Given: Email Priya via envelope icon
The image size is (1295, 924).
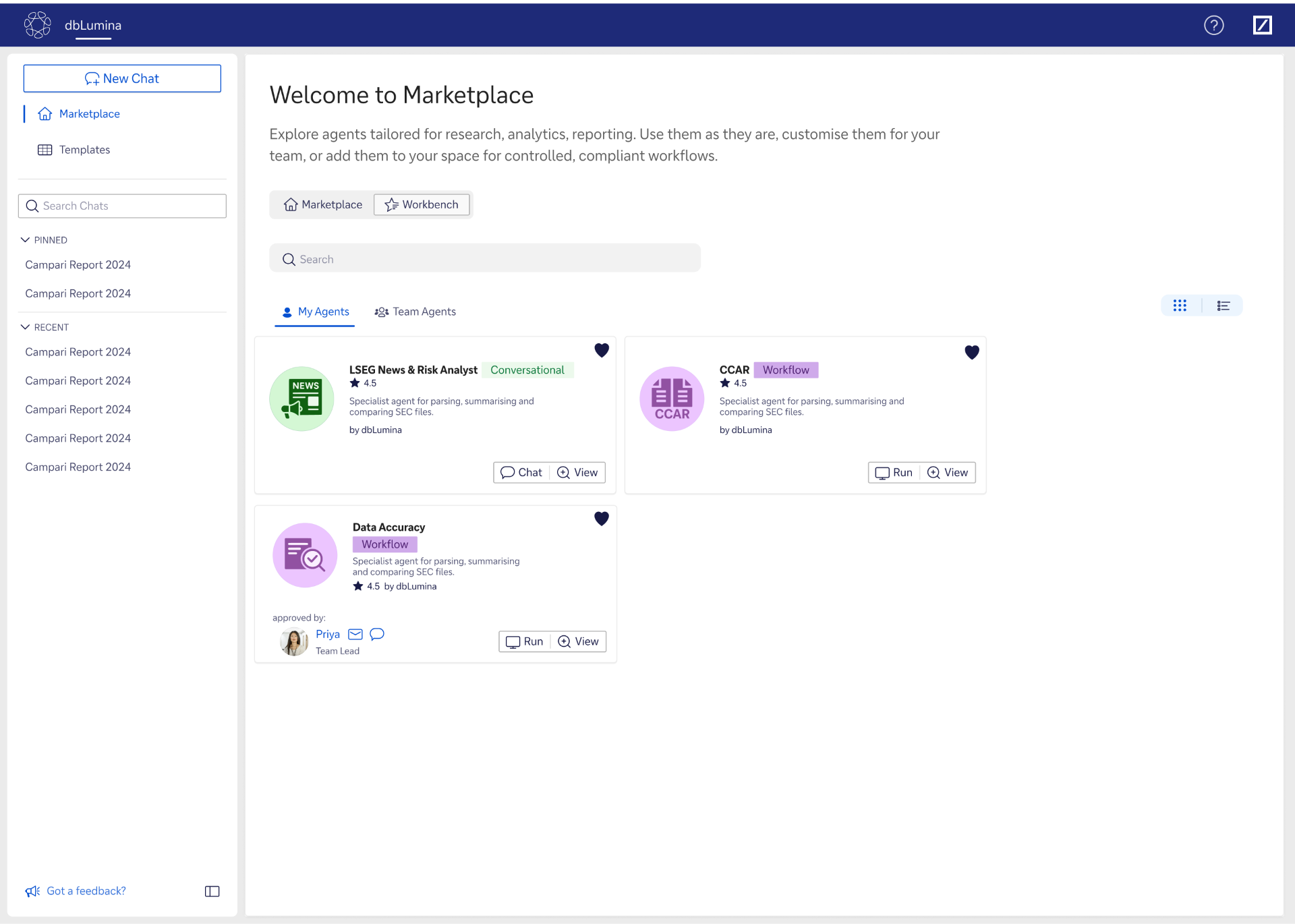Looking at the screenshot, I should pos(355,634).
